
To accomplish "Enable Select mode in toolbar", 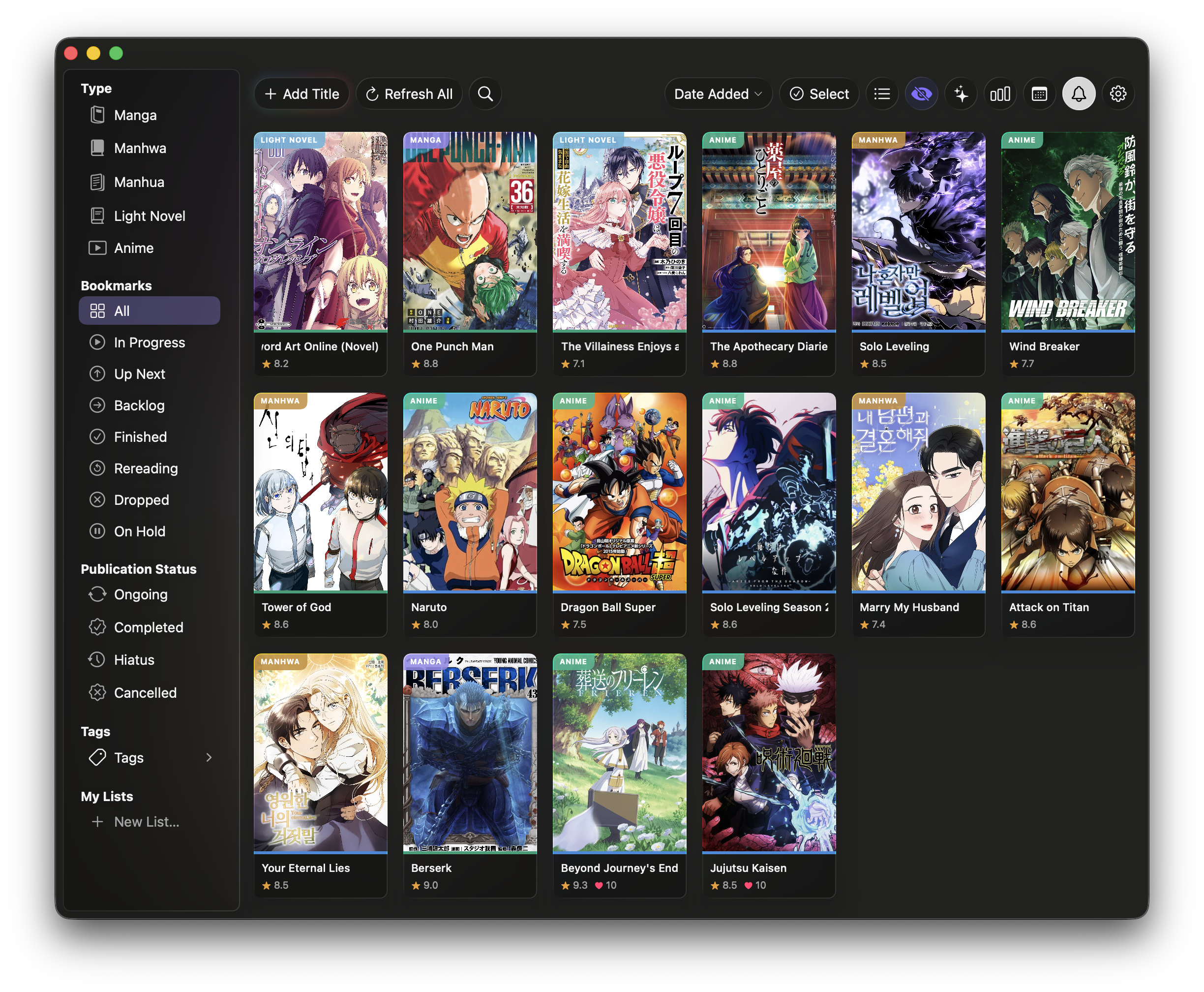I will coord(819,93).
